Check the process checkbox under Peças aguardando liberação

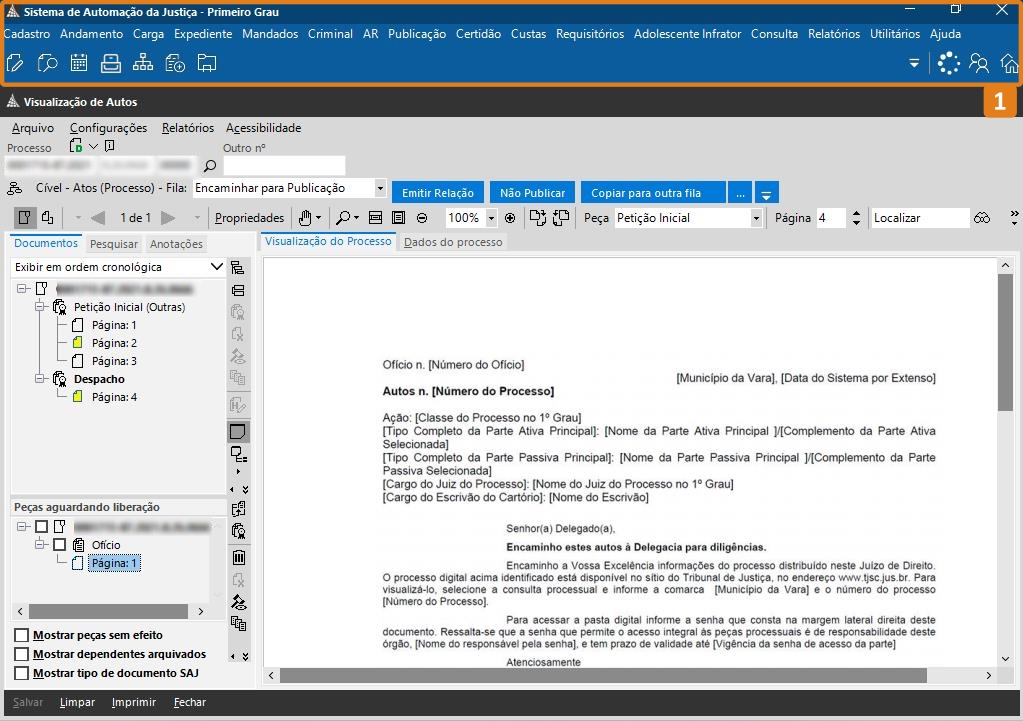point(42,526)
